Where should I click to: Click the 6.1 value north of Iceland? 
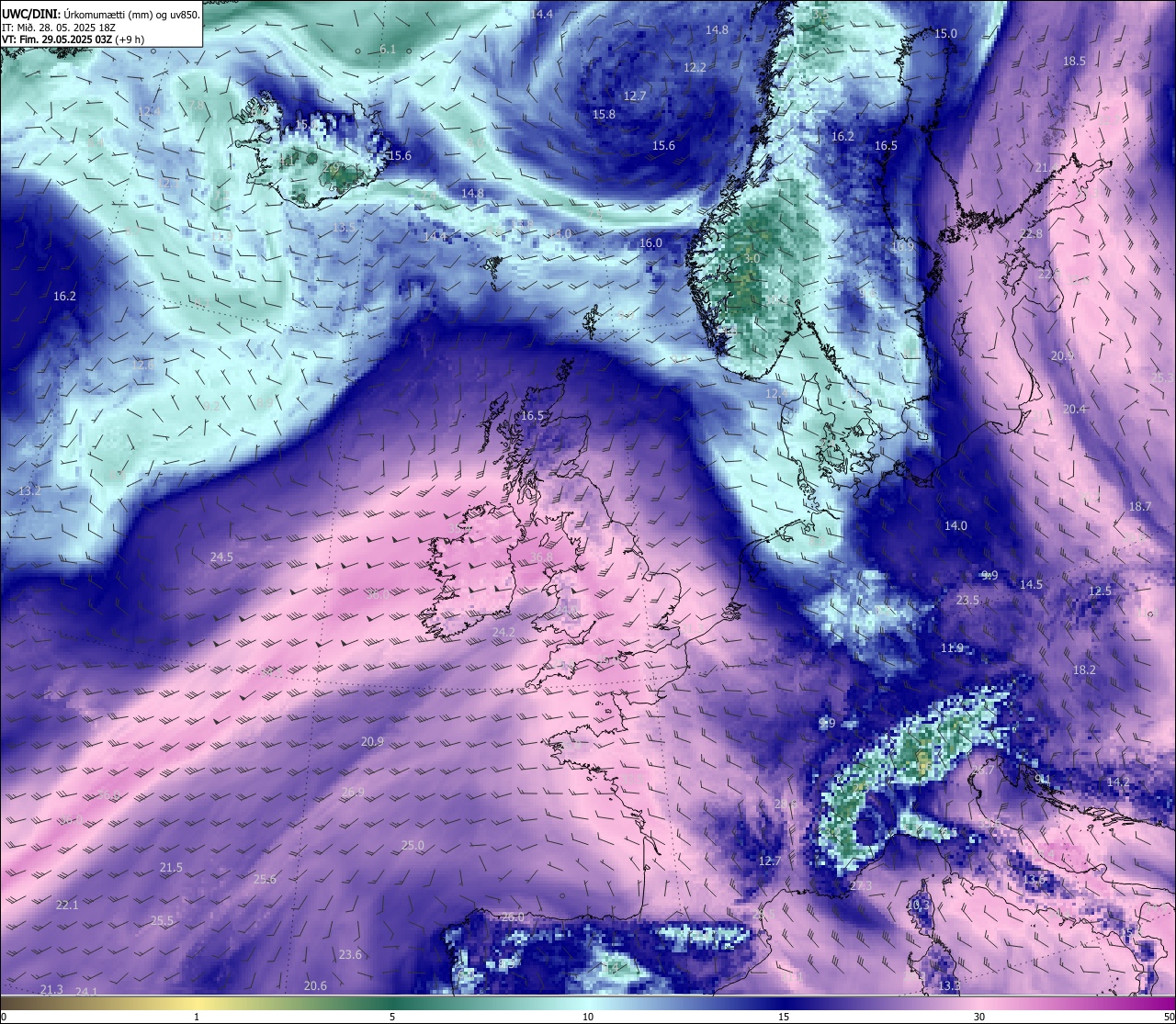click(388, 49)
